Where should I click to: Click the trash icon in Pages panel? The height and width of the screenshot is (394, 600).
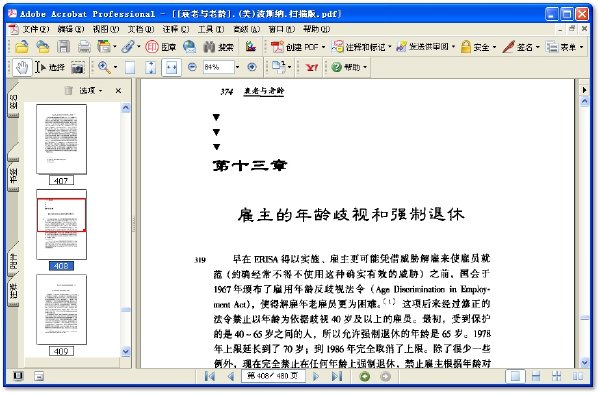point(68,90)
